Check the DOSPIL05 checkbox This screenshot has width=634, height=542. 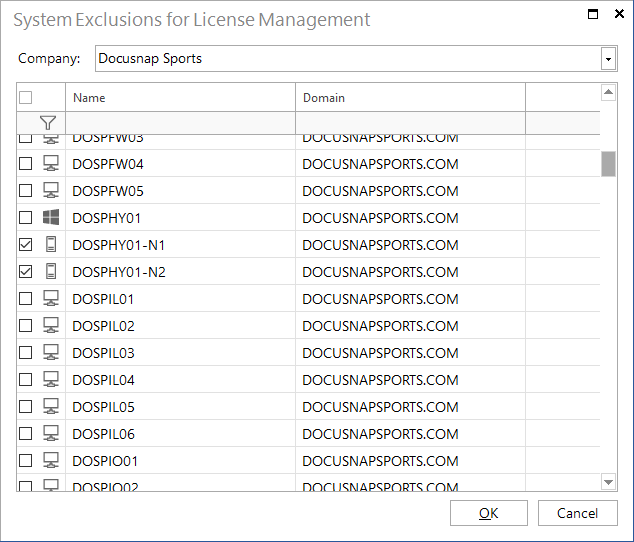point(25,407)
